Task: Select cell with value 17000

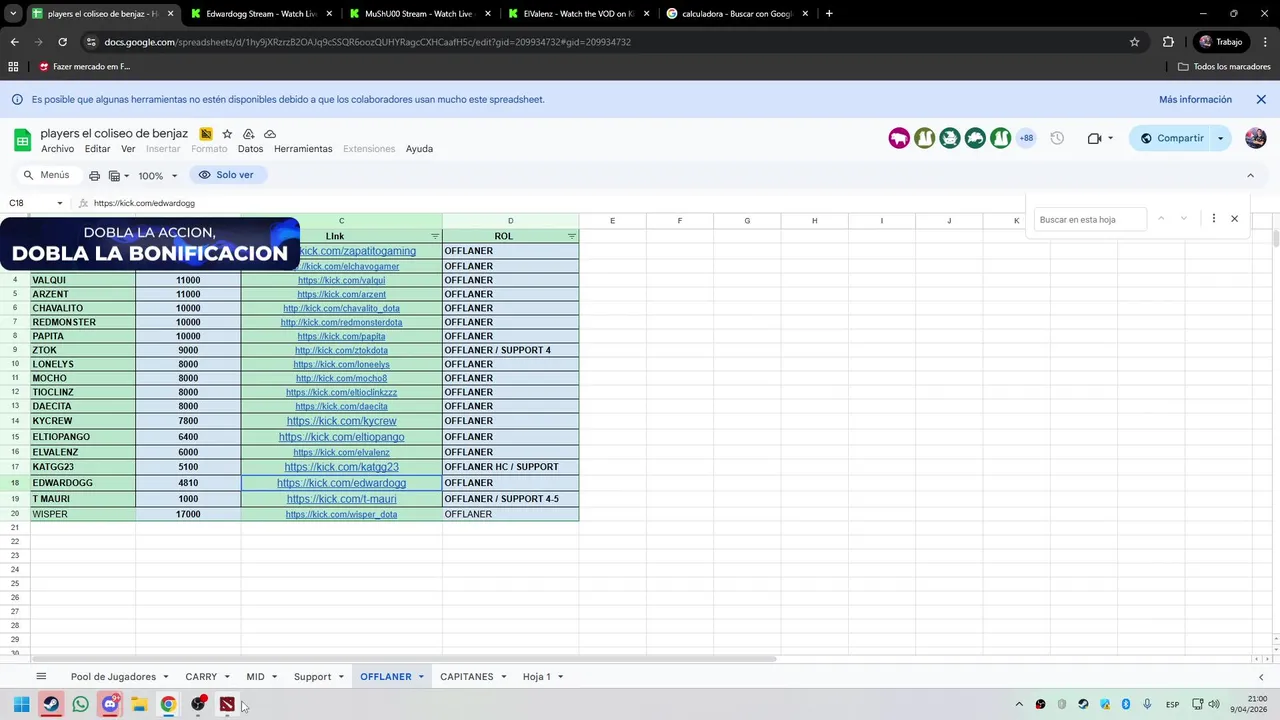Action: [x=188, y=514]
